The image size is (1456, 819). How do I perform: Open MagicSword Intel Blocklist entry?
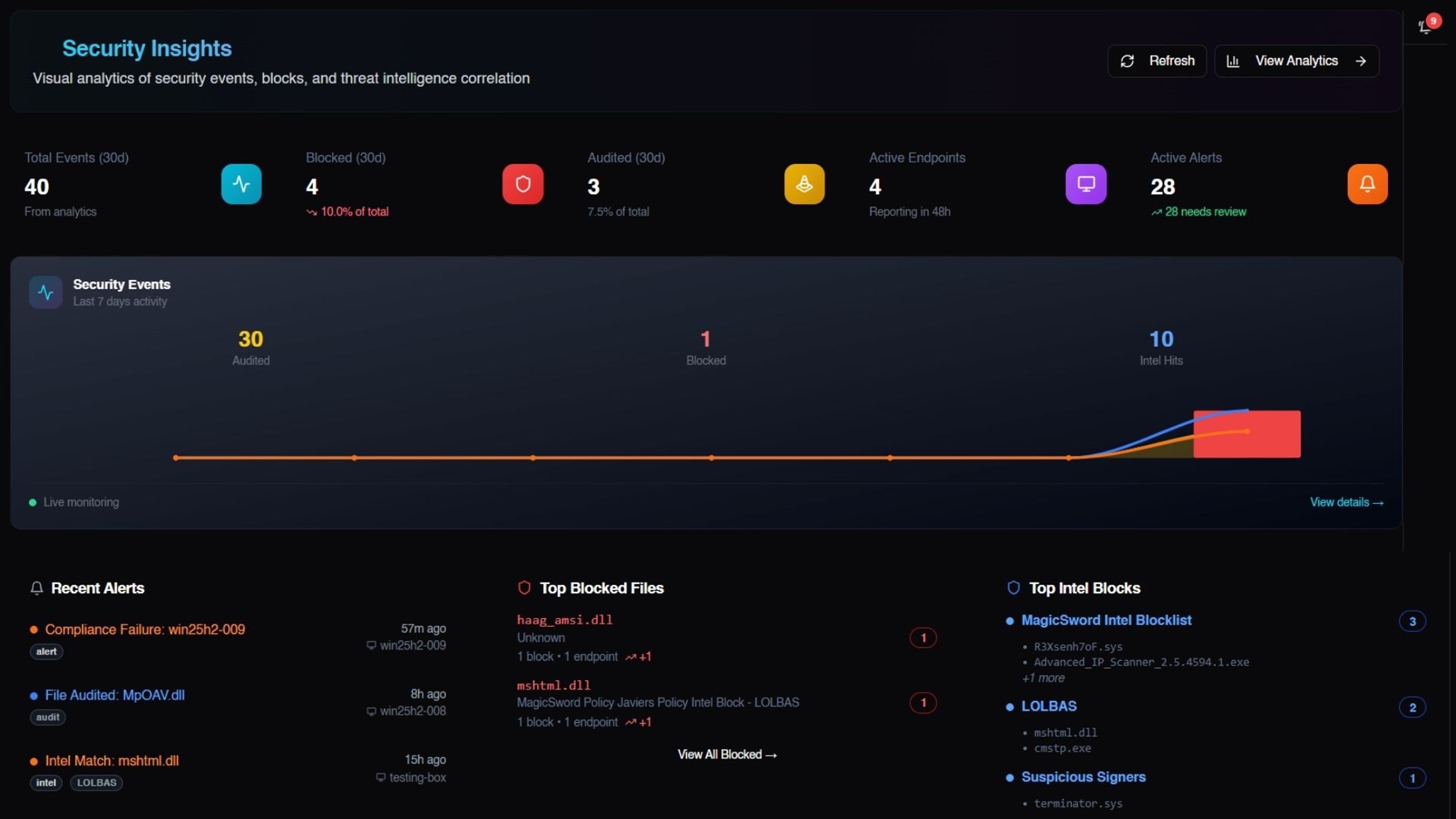(1106, 620)
